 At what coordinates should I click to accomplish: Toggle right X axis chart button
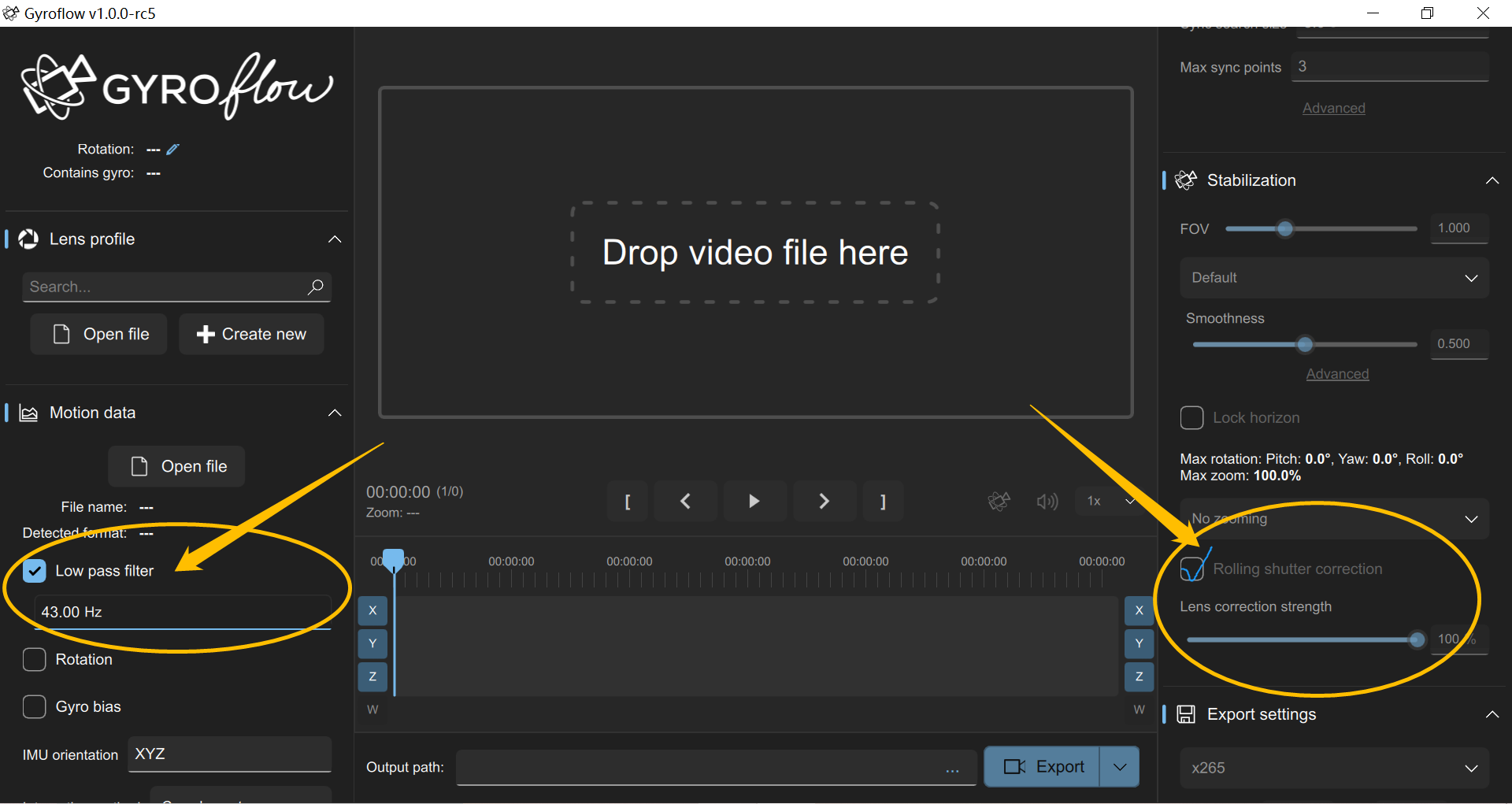pos(1139,610)
